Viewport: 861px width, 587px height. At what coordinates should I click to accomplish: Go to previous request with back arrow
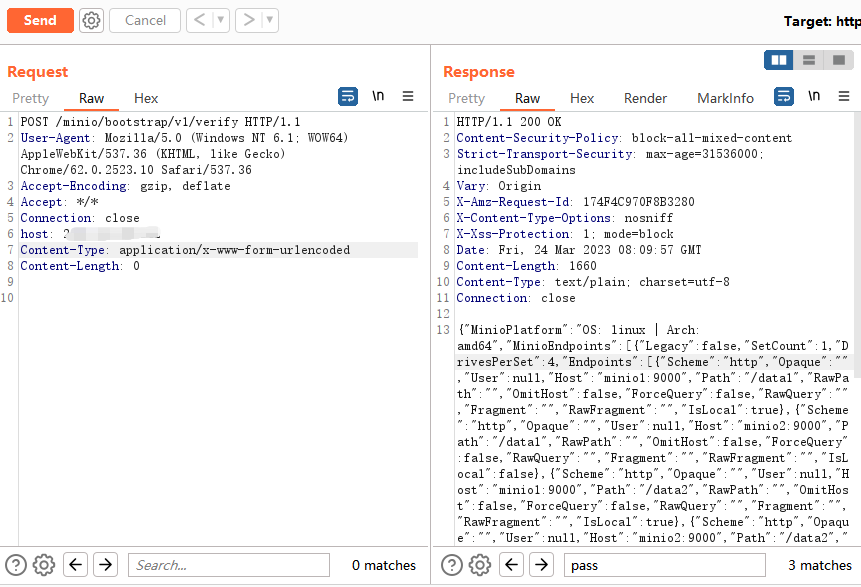coord(200,20)
